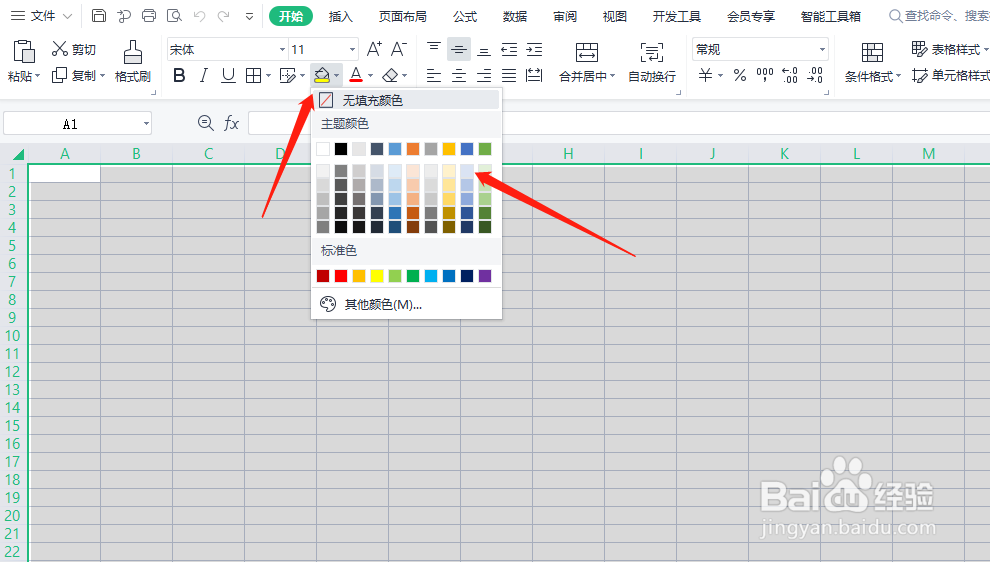Click the Print icon in quick toolbar

[x=149, y=16]
